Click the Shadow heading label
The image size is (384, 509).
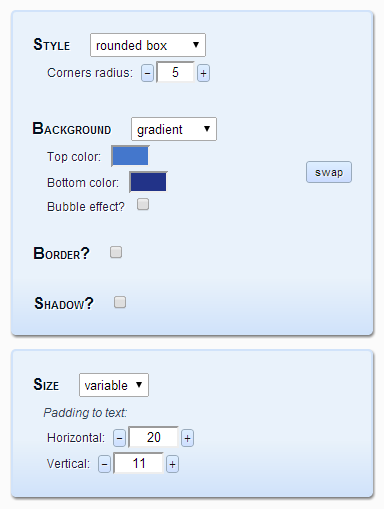[x=64, y=303]
